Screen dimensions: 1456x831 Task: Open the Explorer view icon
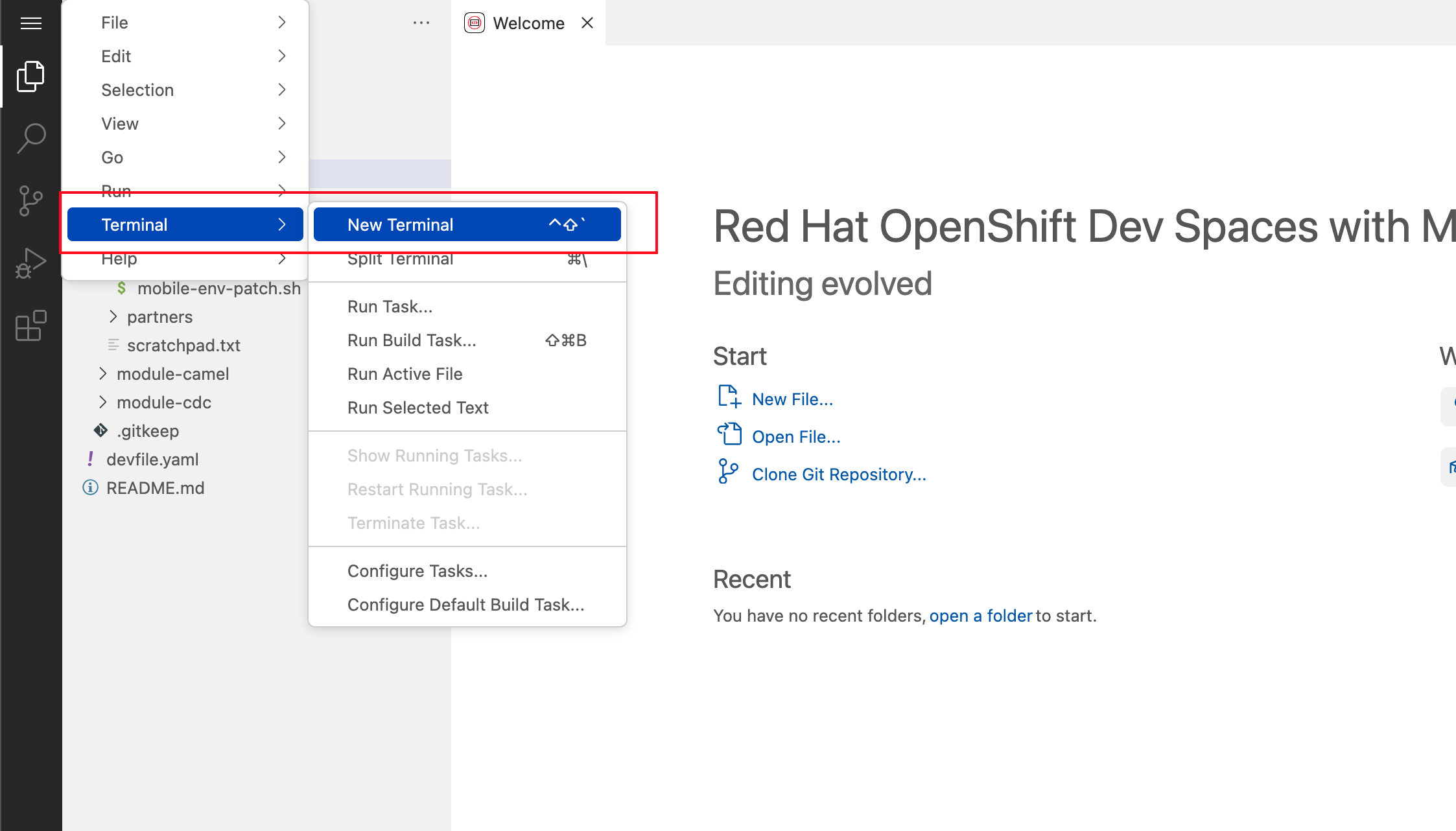tap(31, 76)
